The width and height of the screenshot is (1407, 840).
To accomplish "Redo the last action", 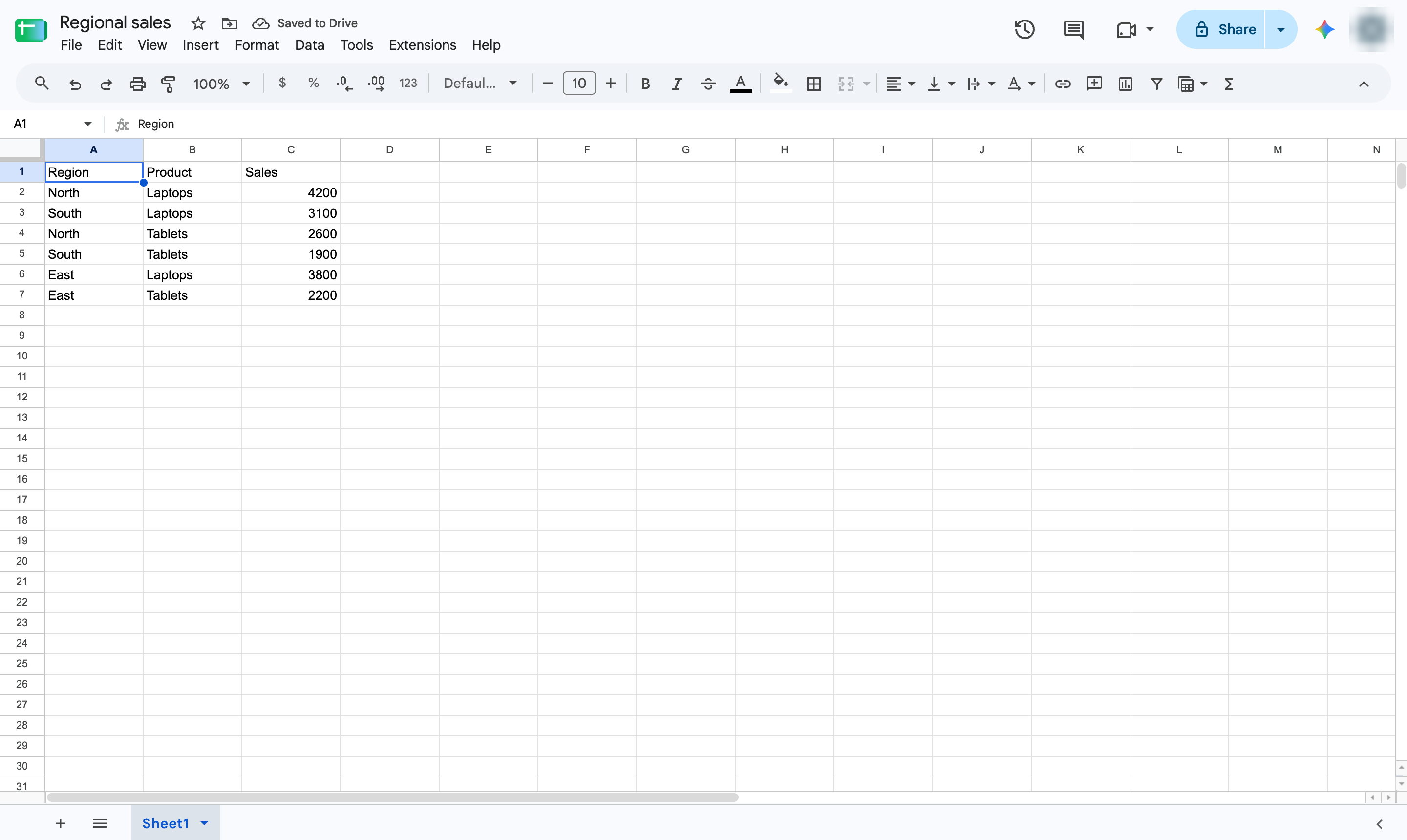I will click(106, 84).
